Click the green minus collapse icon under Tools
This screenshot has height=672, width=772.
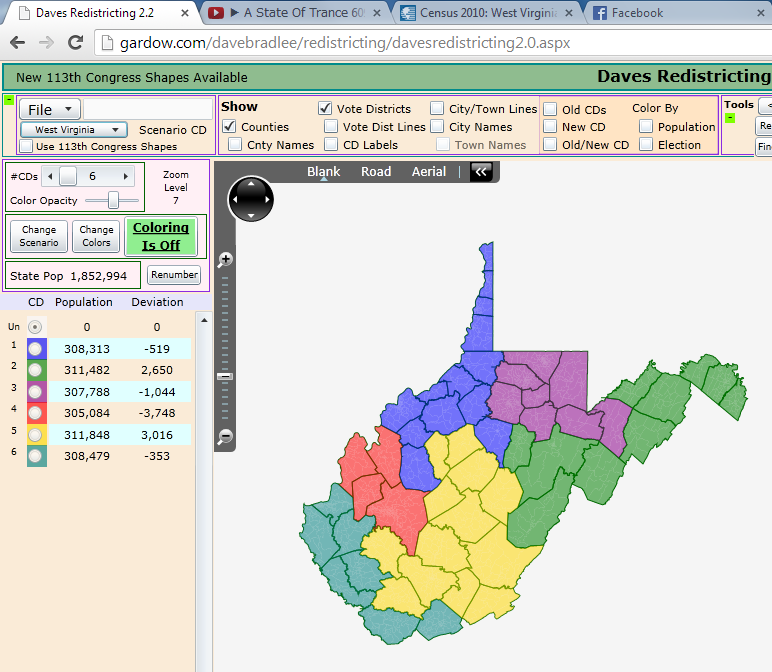[x=730, y=119]
